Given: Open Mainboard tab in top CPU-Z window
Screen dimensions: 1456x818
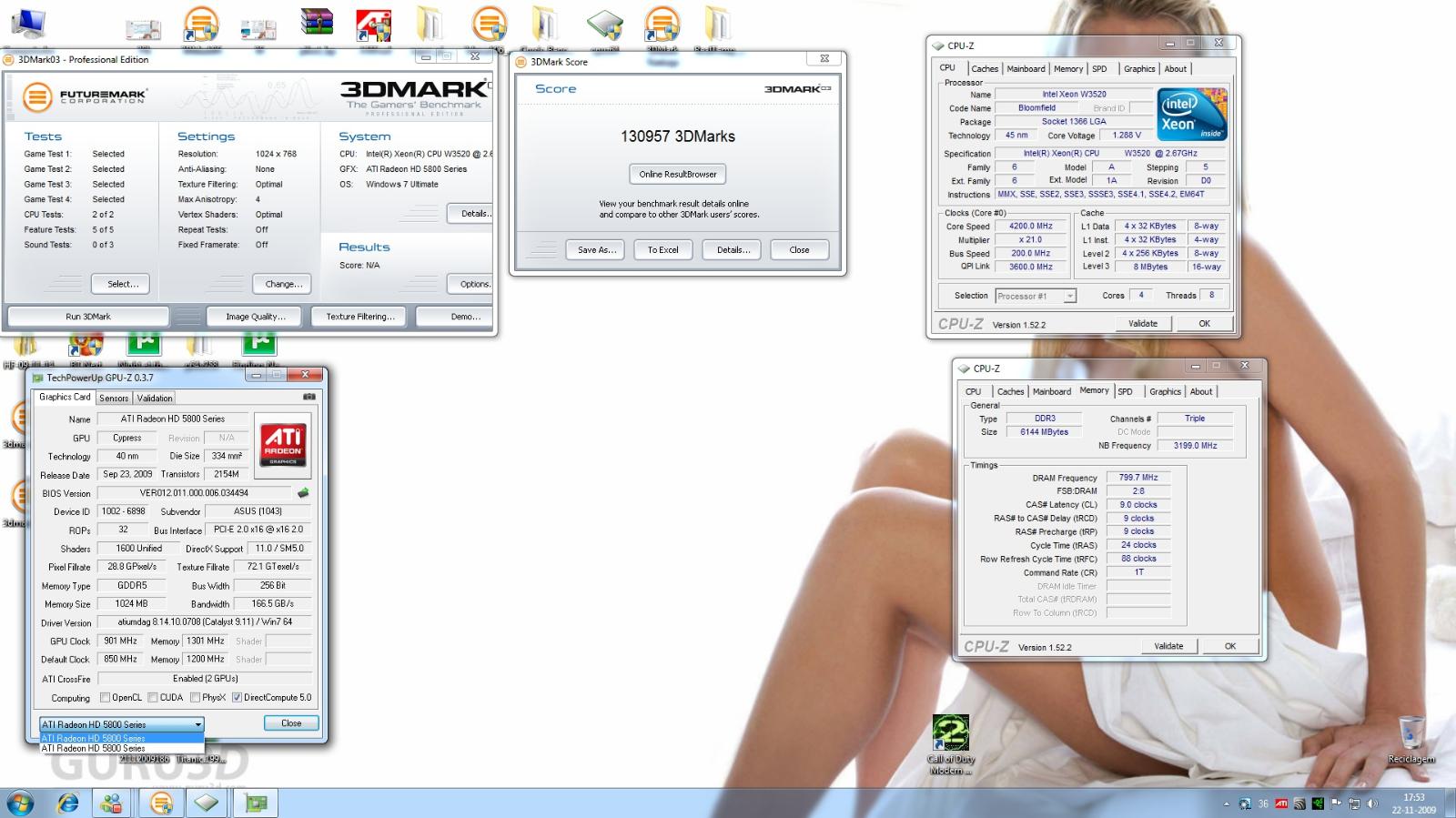Looking at the screenshot, I should pyautogui.click(x=1026, y=68).
